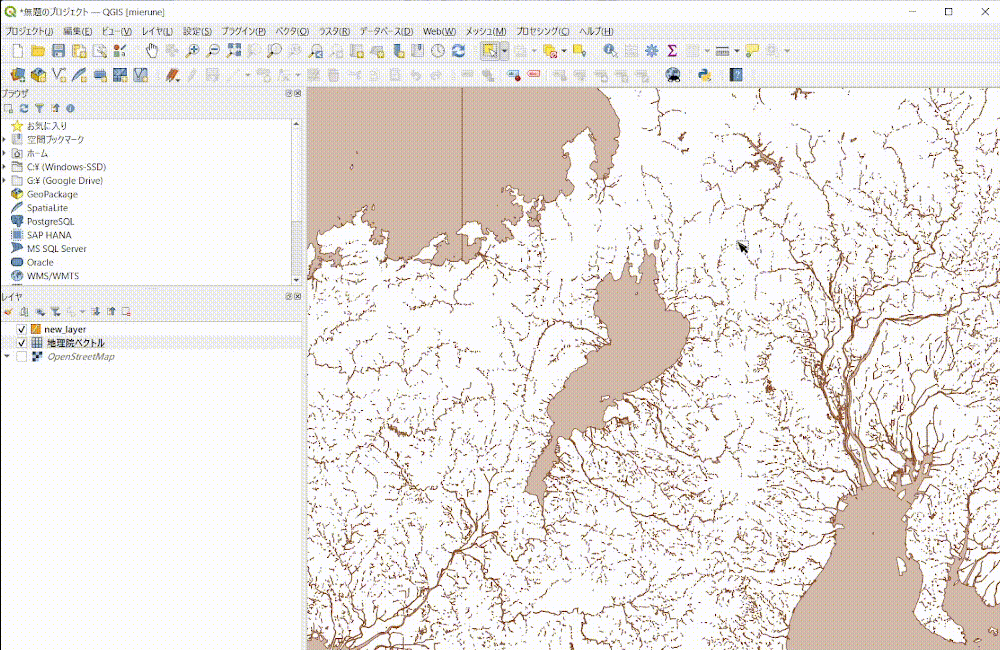Open Data Source Manager icon
Screen dimensions: 1000x650
click(18, 75)
